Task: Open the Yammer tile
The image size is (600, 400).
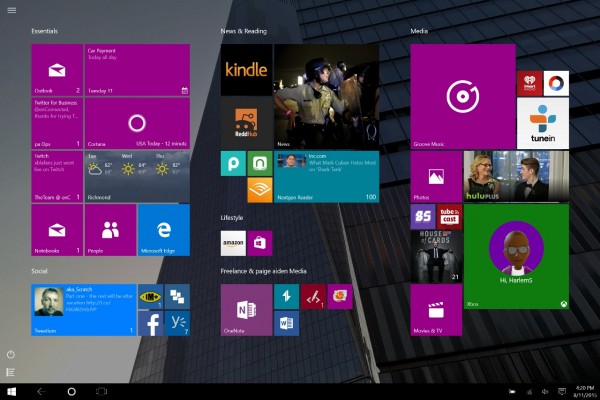Action: pos(177,323)
